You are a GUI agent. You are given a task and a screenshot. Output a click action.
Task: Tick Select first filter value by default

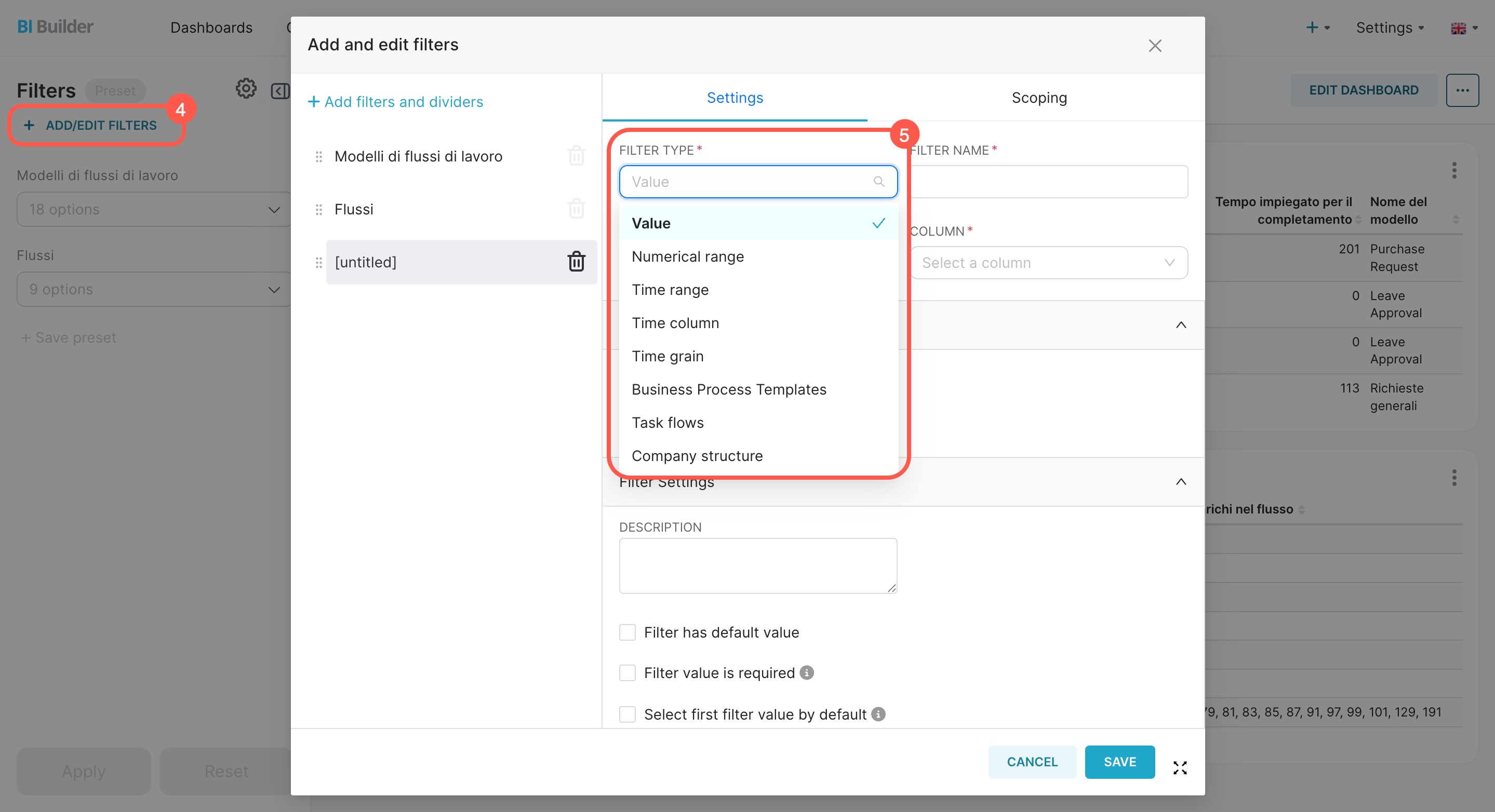[x=628, y=714]
